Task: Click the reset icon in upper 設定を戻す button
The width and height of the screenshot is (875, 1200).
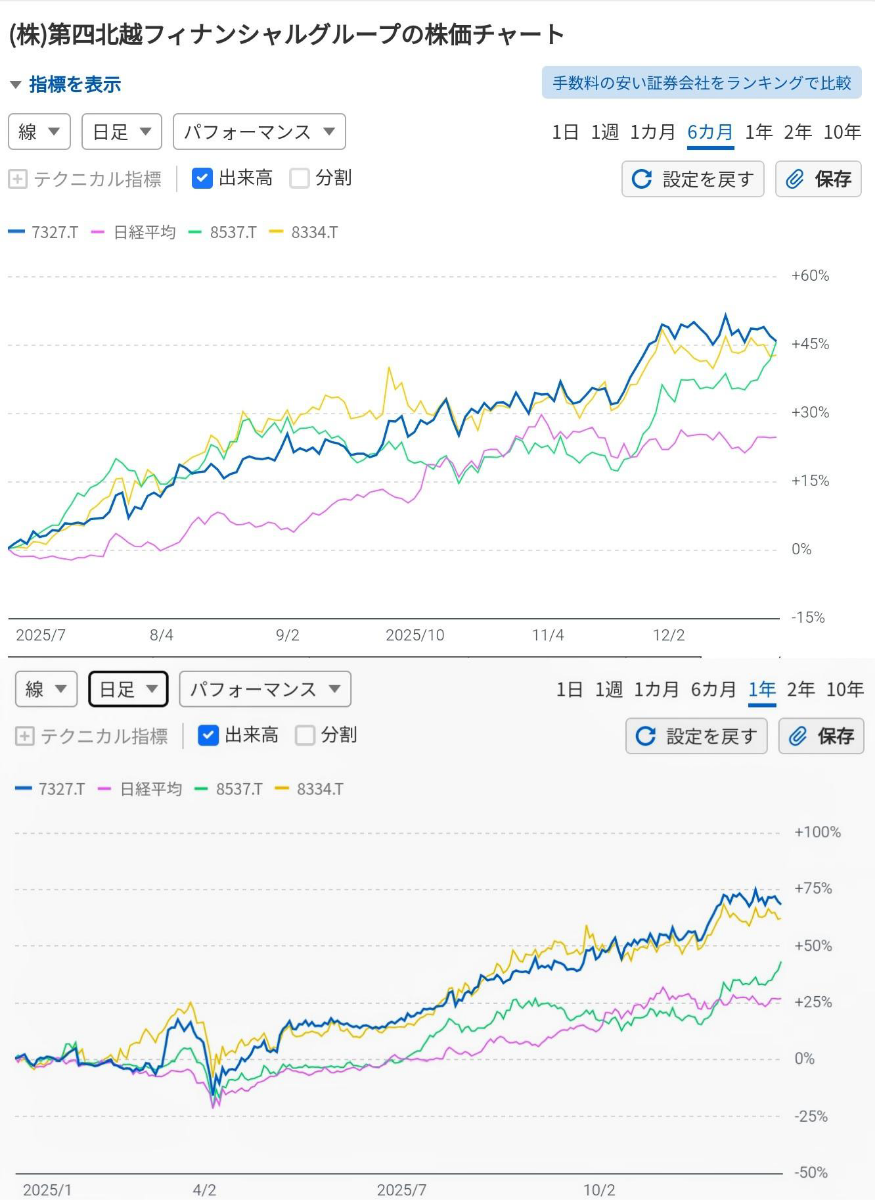Action: tap(642, 179)
